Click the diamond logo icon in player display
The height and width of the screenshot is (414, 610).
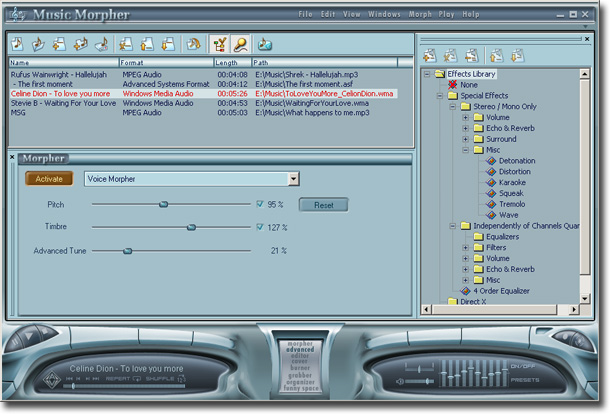click(x=52, y=380)
